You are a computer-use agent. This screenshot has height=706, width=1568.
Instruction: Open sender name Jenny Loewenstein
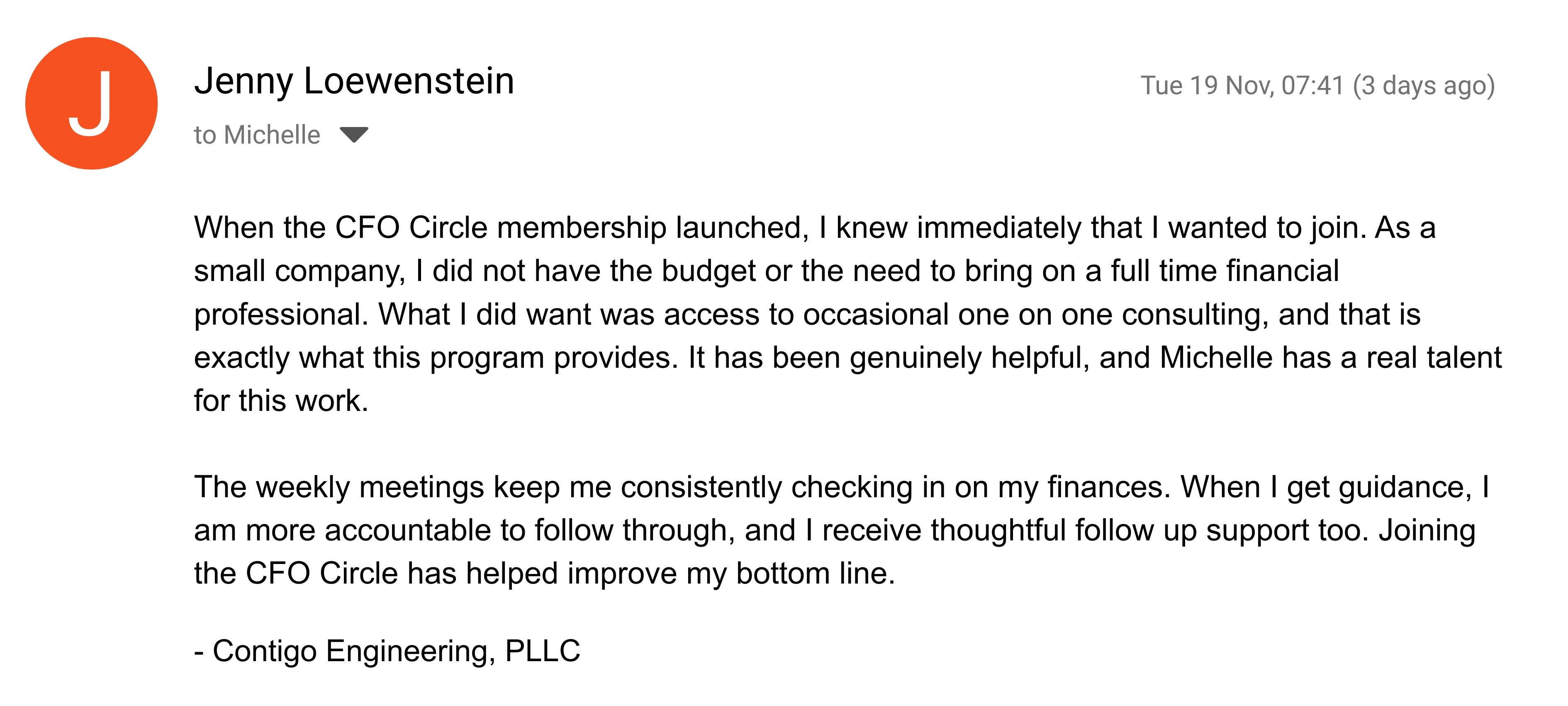[x=354, y=81]
